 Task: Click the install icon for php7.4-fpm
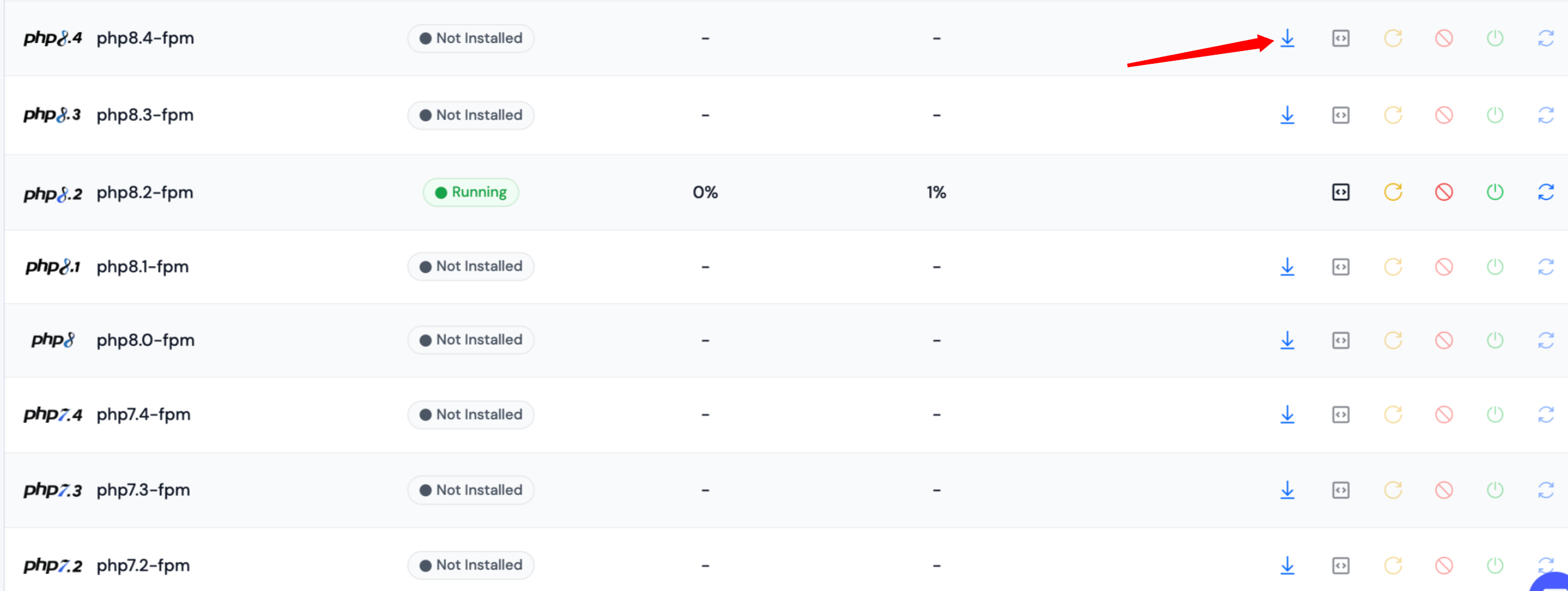click(x=1287, y=414)
